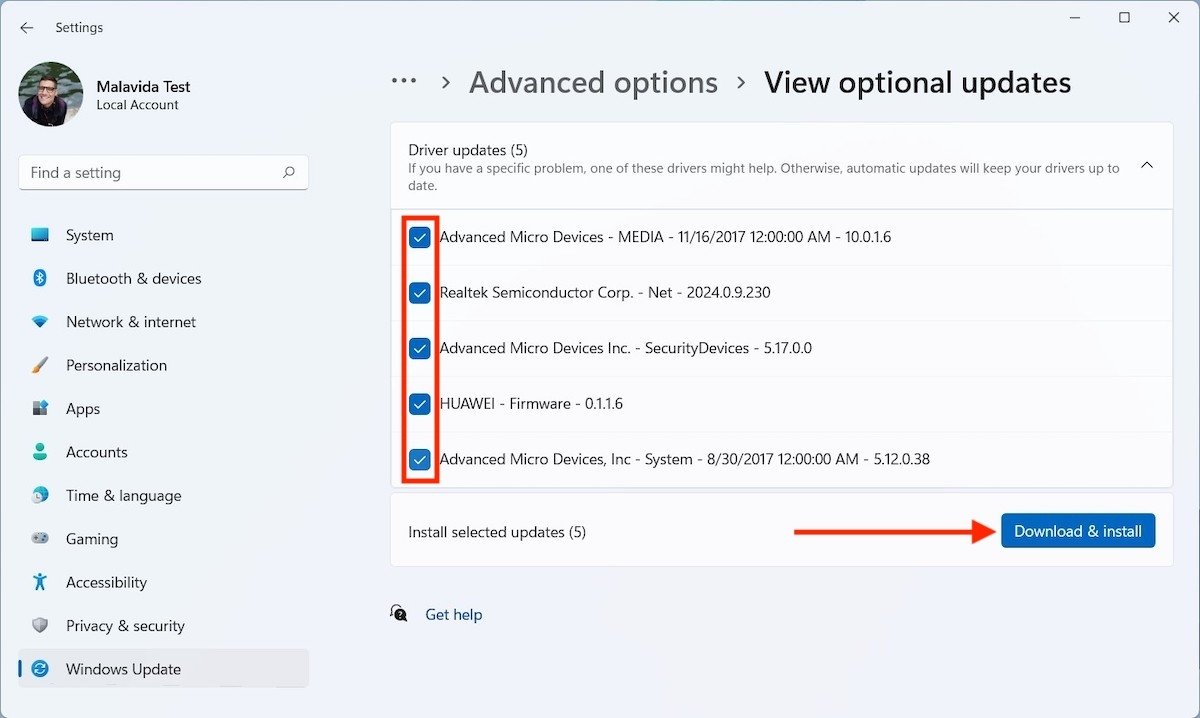
Task: Open Privacy & security settings
Action: click(163, 626)
